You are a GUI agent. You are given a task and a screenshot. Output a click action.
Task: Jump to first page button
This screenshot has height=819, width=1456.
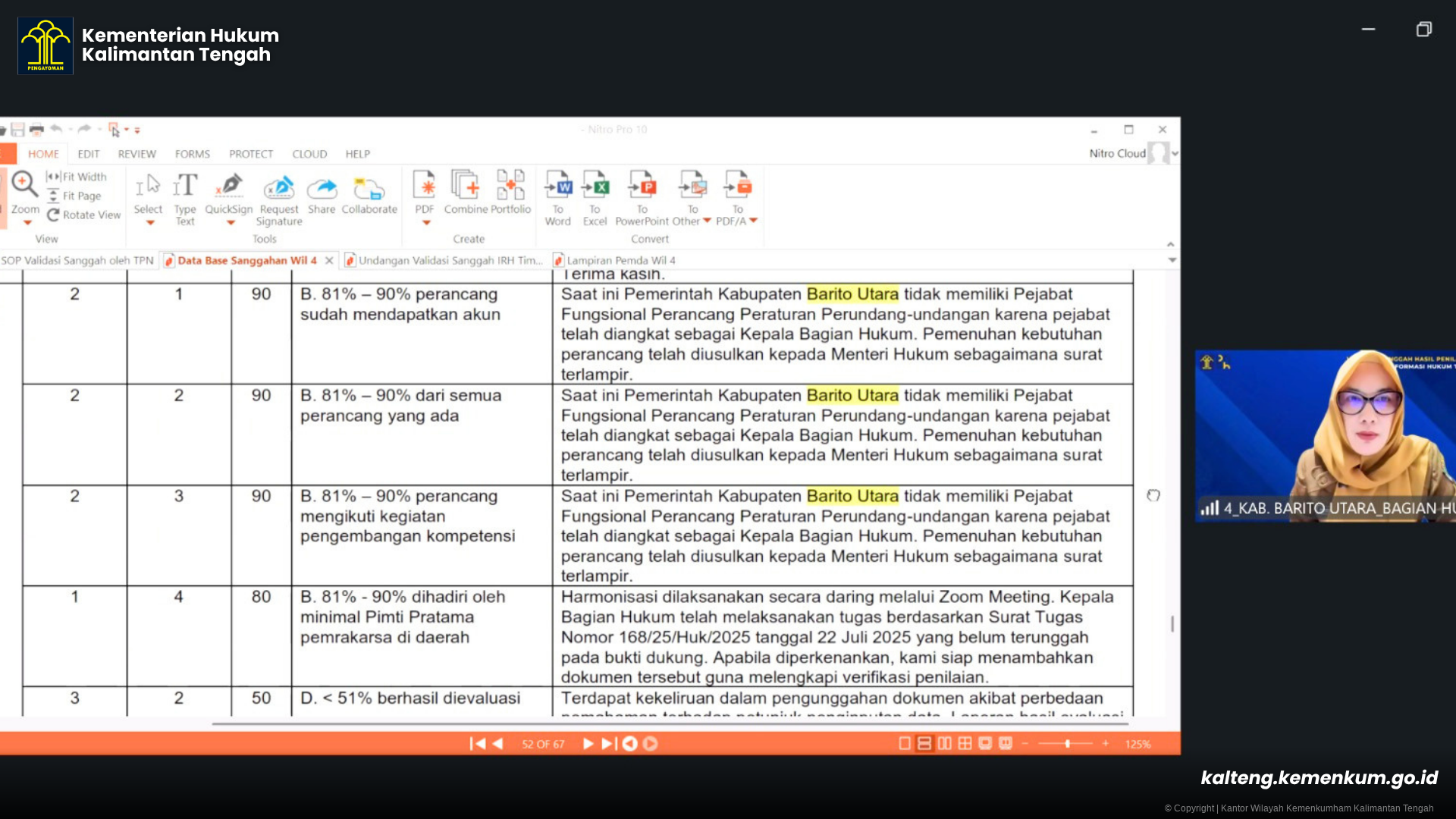coord(478,744)
